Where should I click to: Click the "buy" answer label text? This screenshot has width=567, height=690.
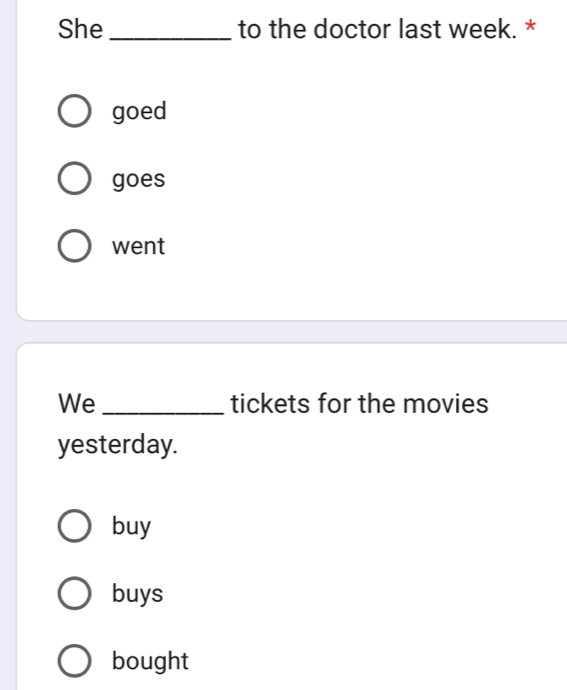131,527
